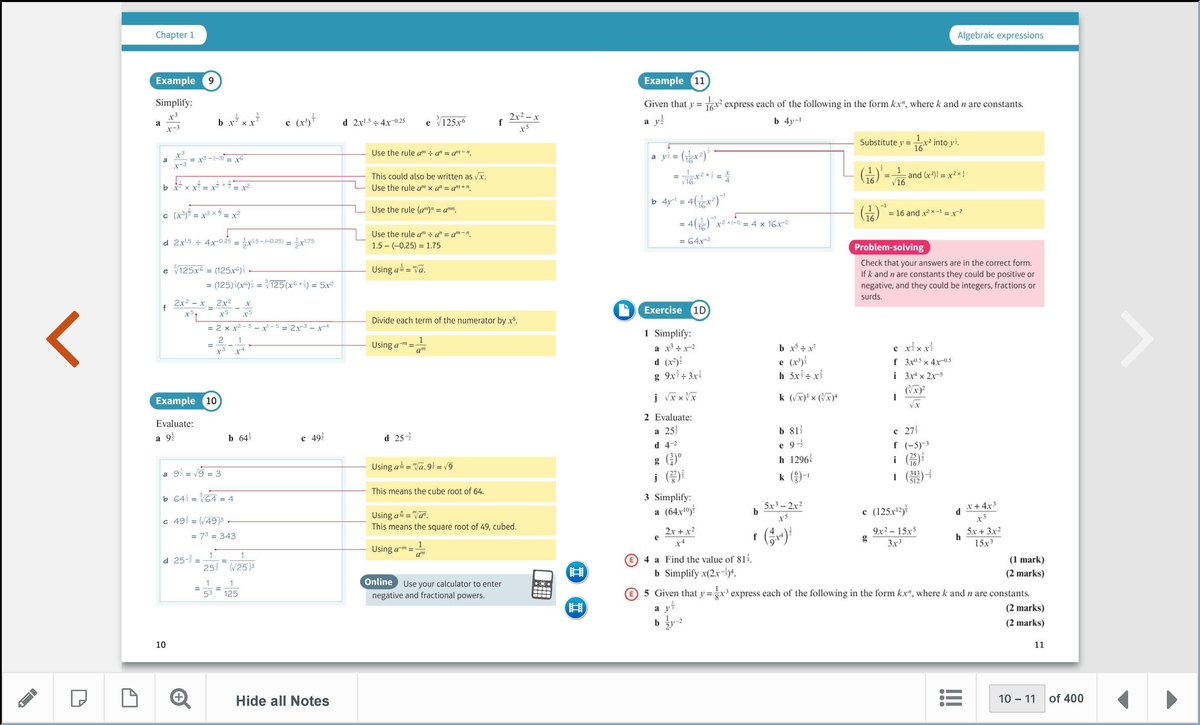Click the 'Online' badge in blue box
Viewport: 1200px width, 725px height.
pyautogui.click(x=379, y=582)
